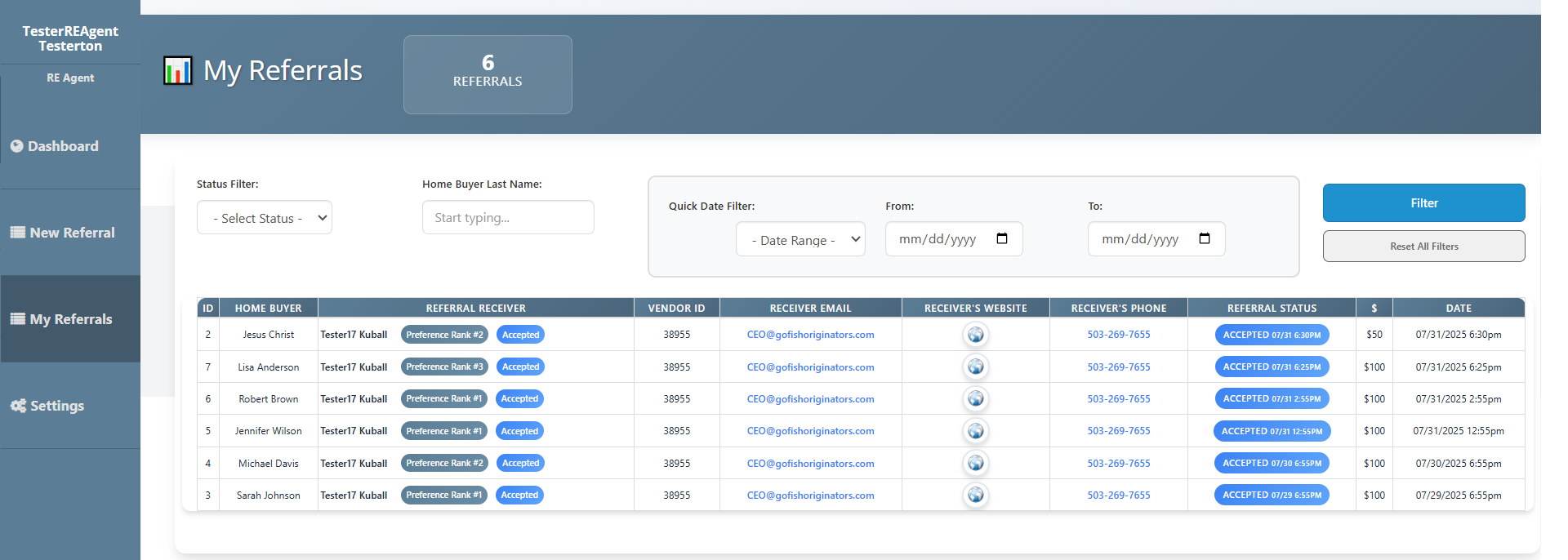Click the REFERRAL RECEIVER column header
1568x560 pixels.
coord(475,309)
